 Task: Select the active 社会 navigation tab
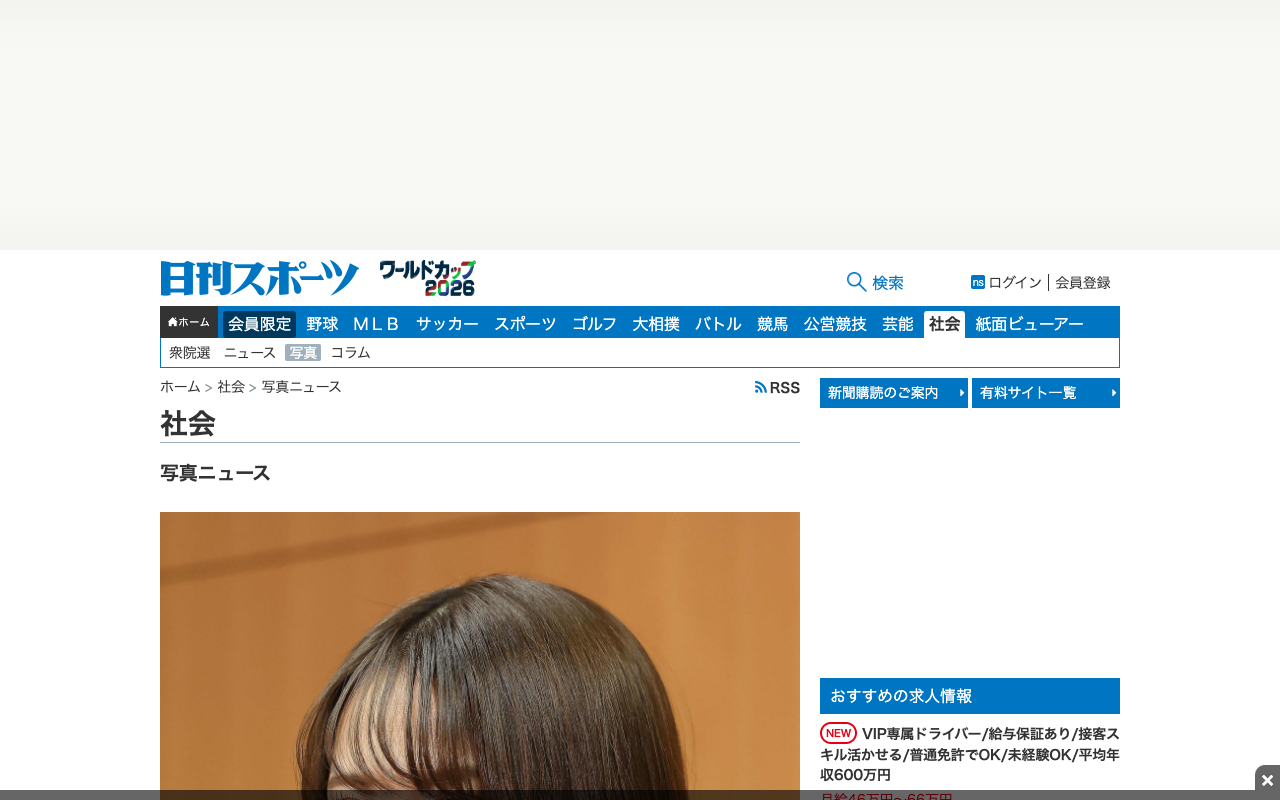[x=944, y=324]
